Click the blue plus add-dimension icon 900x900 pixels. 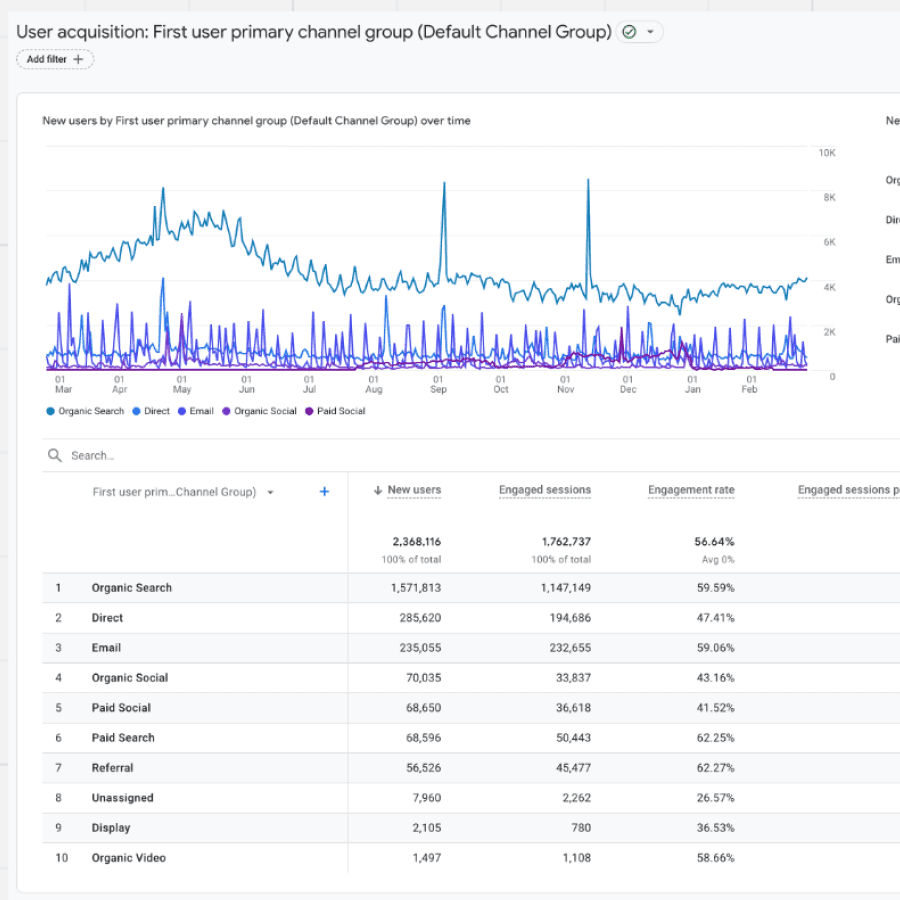point(324,491)
